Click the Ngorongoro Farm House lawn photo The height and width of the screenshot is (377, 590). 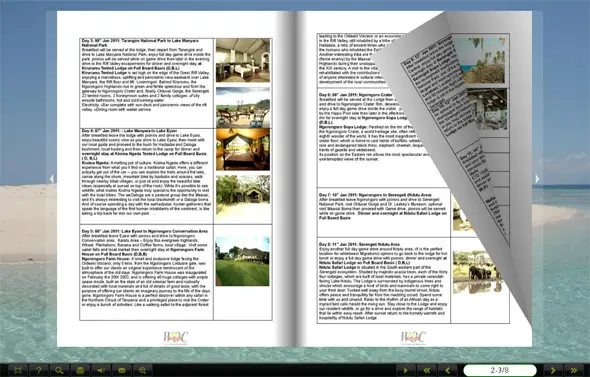(x=243, y=261)
